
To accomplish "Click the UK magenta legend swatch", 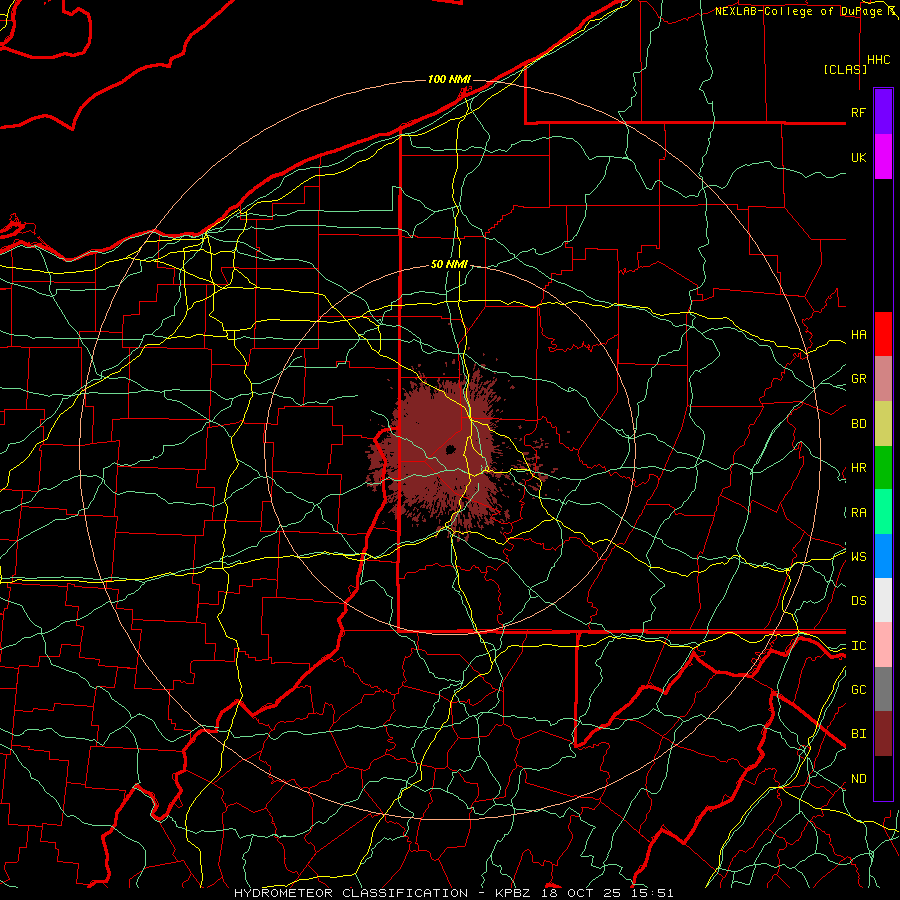I will [x=883, y=157].
